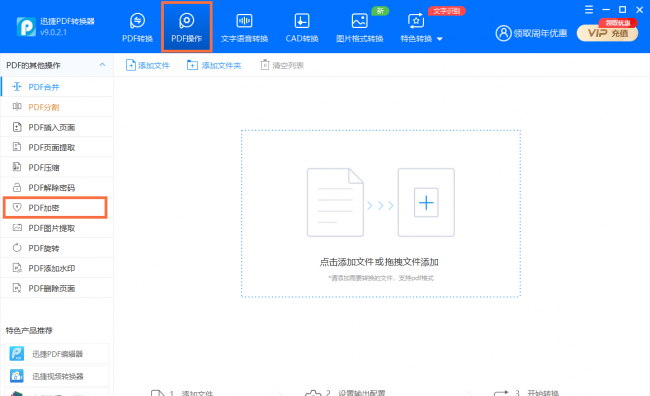Image resolution: width=650 pixels, height=396 pixels.
Task: Switch to the PDF操作 tab
Action: [x=187, y=27]
